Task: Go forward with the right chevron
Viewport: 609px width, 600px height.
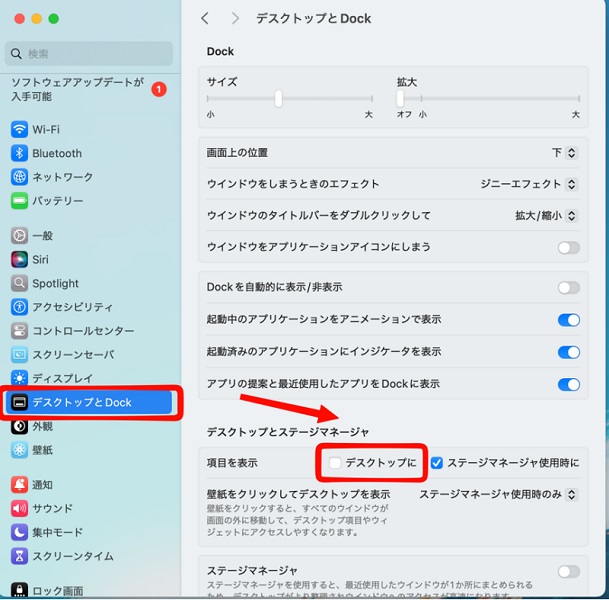Action: click(x=235, y=18)
